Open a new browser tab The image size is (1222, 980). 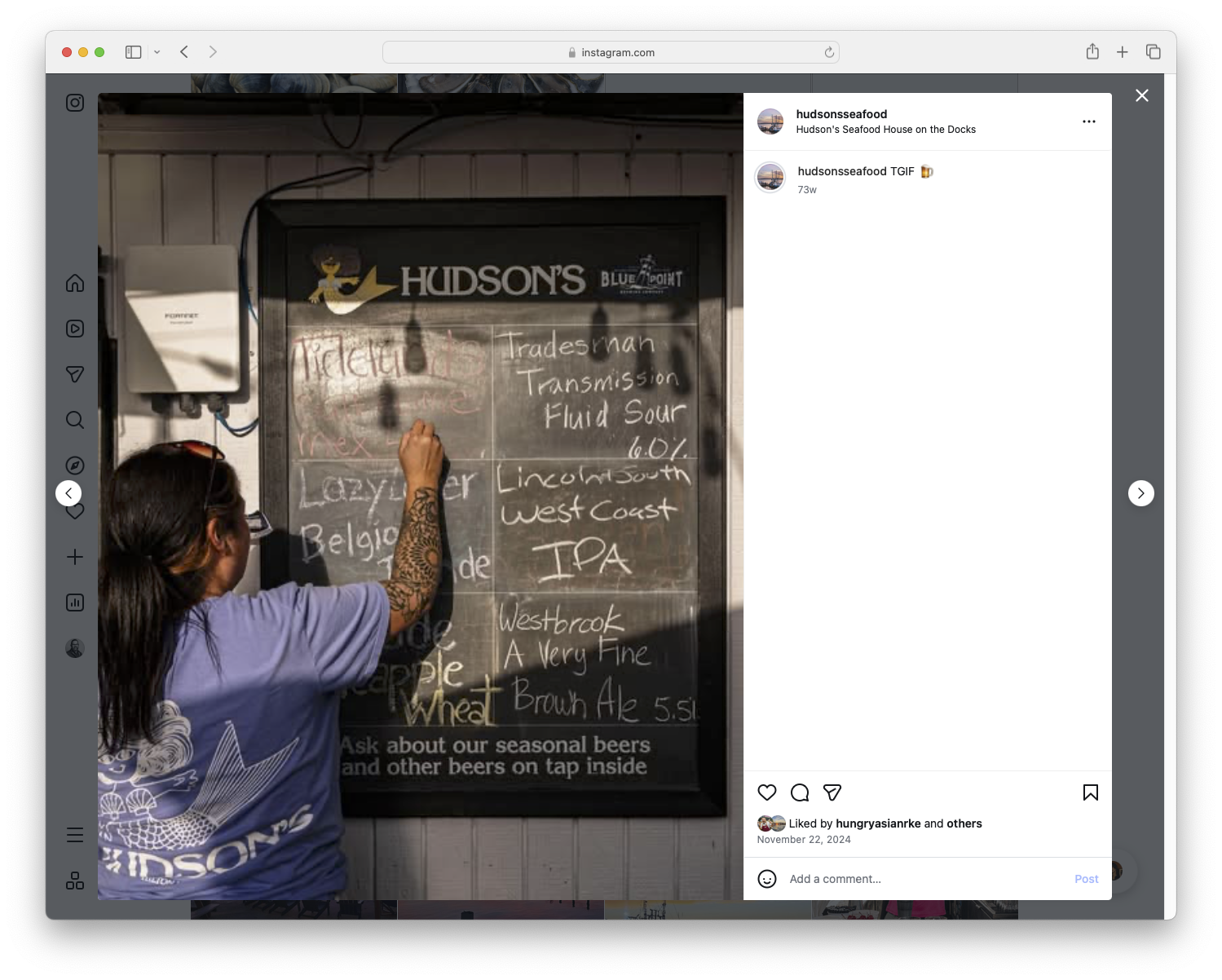[x=1123, y=51]
